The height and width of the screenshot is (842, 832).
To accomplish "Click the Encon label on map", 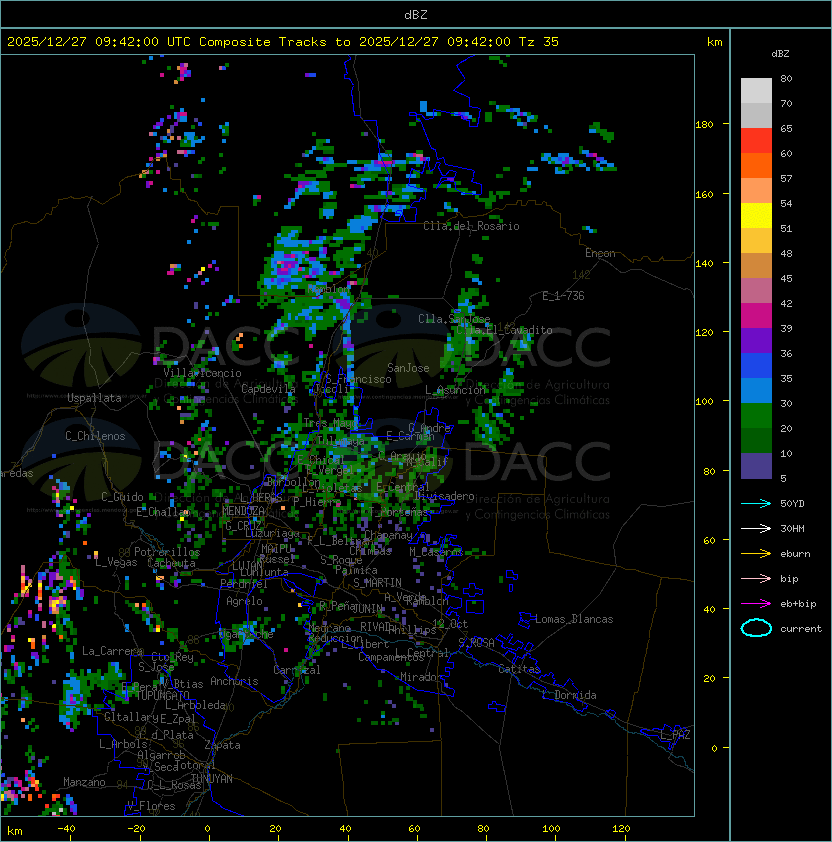I will pos(600,253).
